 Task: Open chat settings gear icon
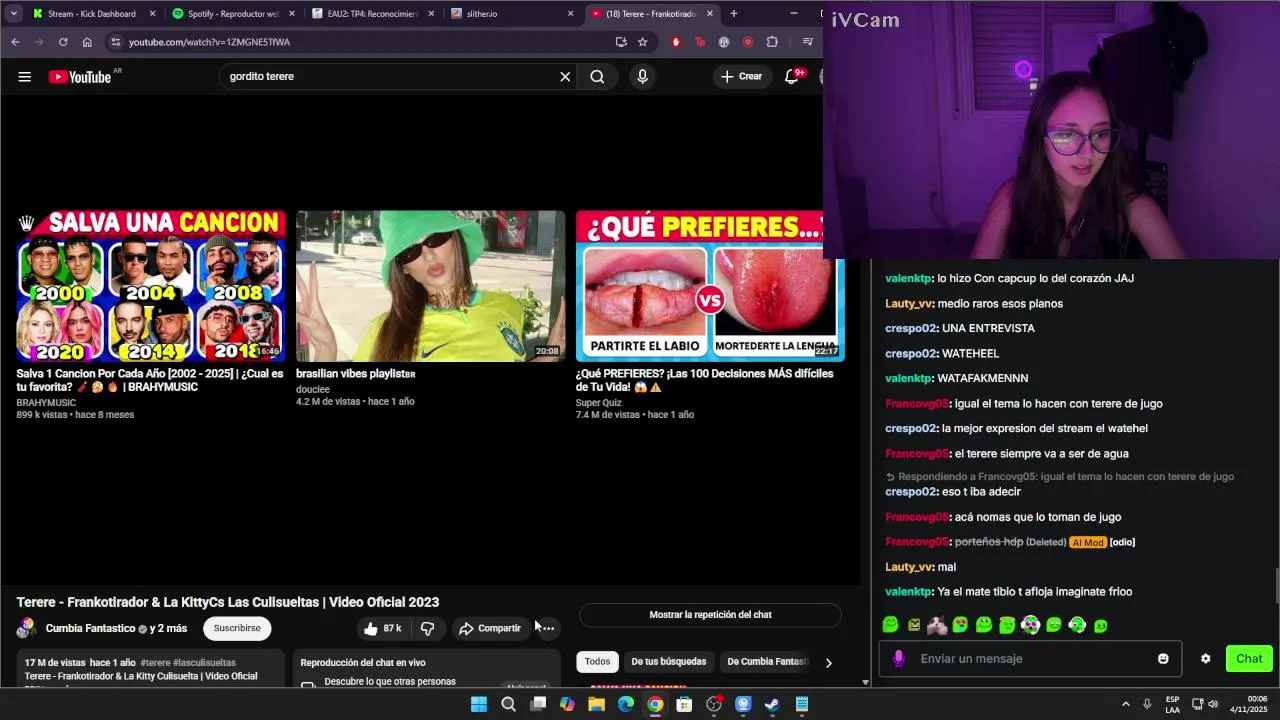click(1205, 658)
